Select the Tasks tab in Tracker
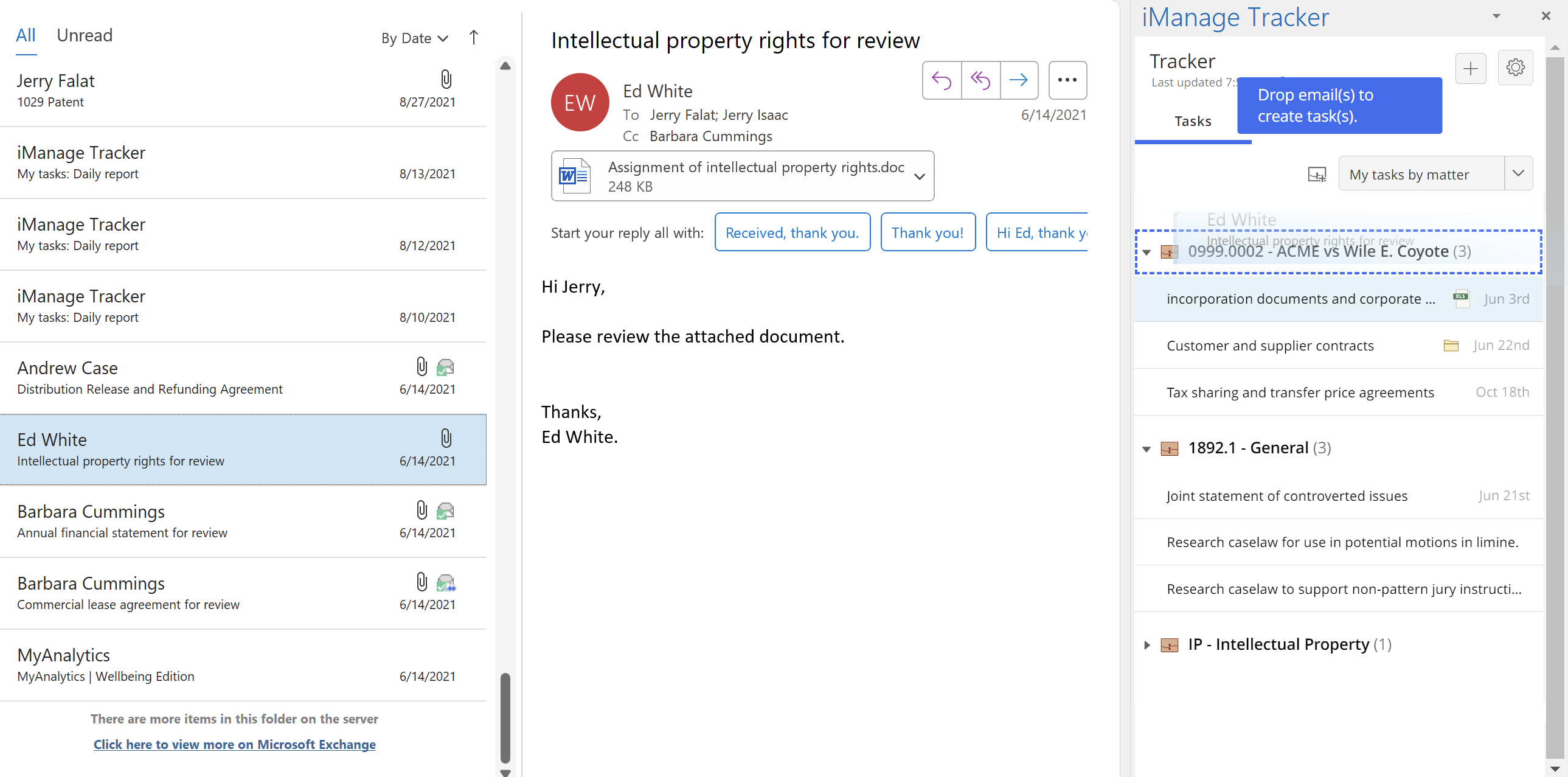 1193,121
